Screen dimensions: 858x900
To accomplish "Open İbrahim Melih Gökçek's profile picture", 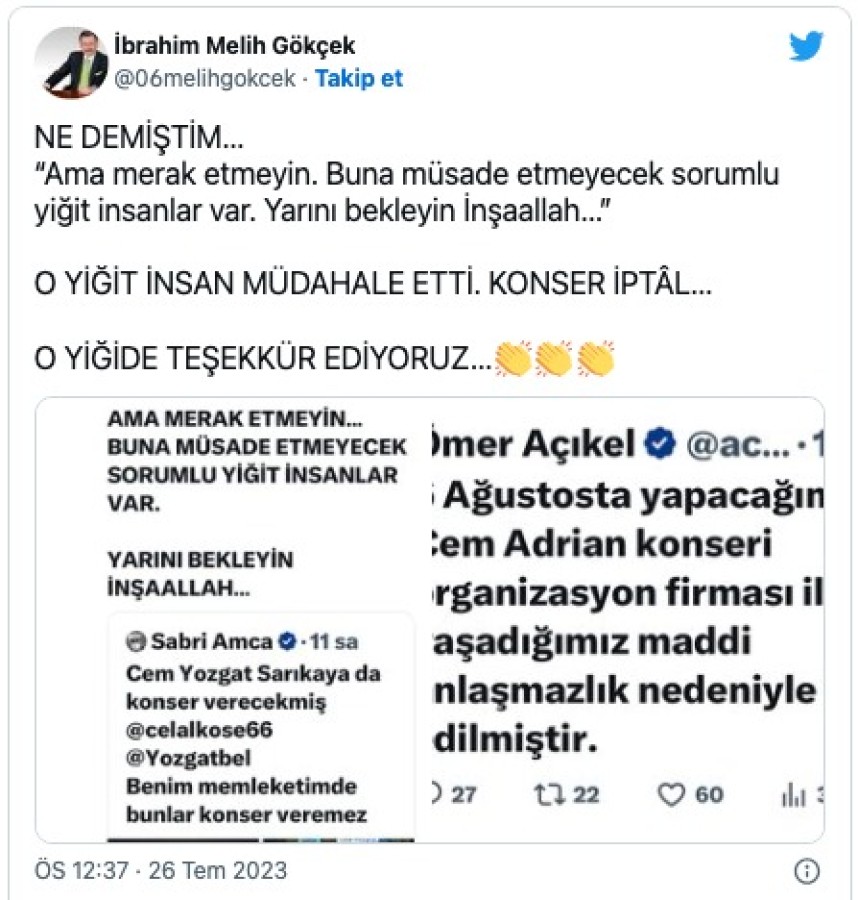I will coord(72,62).
